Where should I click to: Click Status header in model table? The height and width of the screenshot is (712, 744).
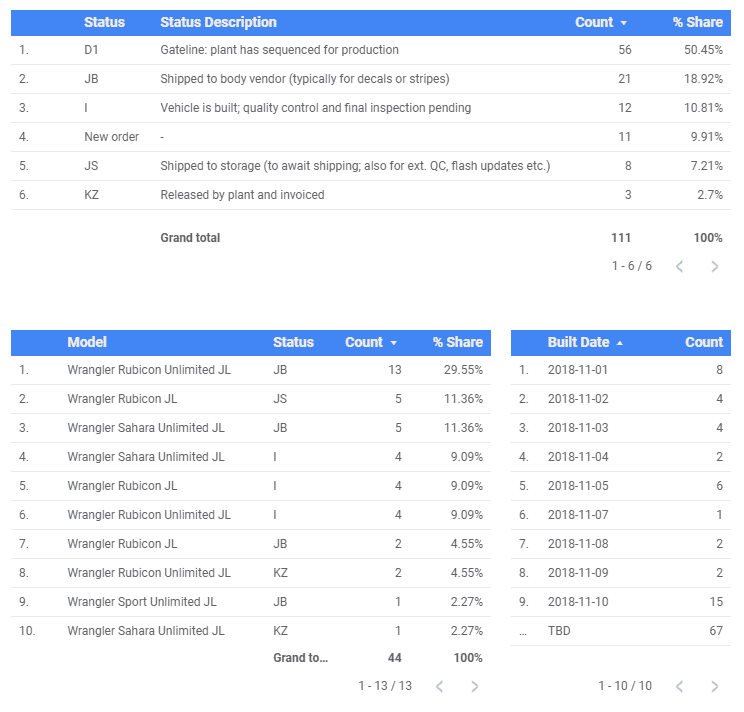(293, 342)
